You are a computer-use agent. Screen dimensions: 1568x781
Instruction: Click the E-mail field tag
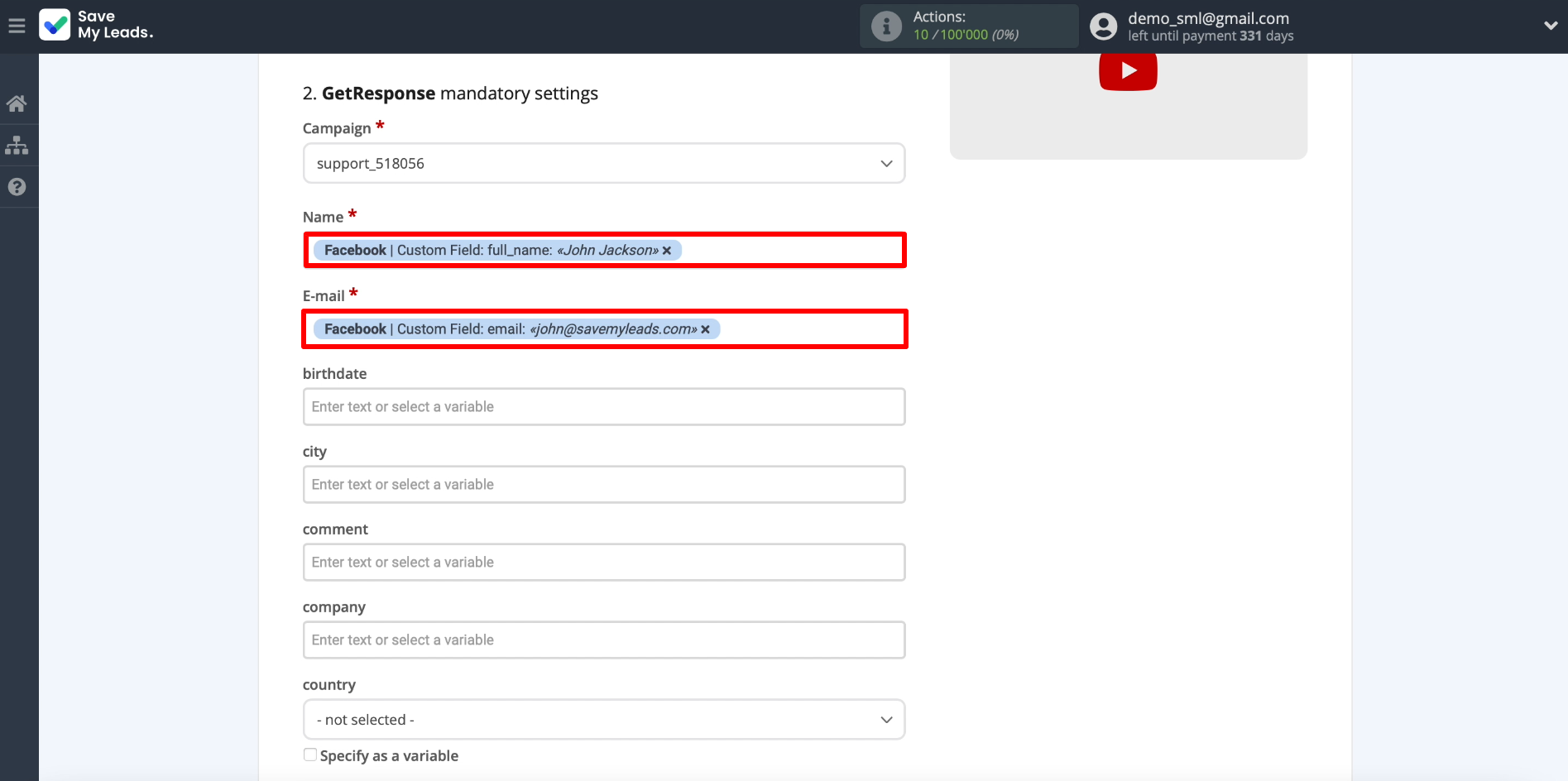[x=516, y=329]
